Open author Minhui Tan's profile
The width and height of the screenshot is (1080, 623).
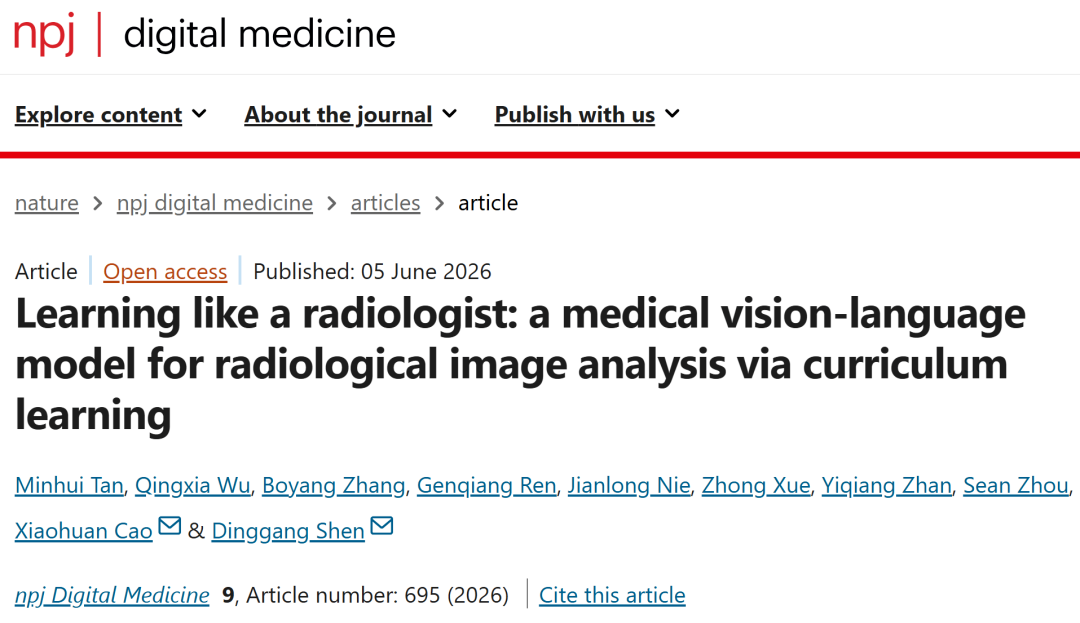click(69, 485)
